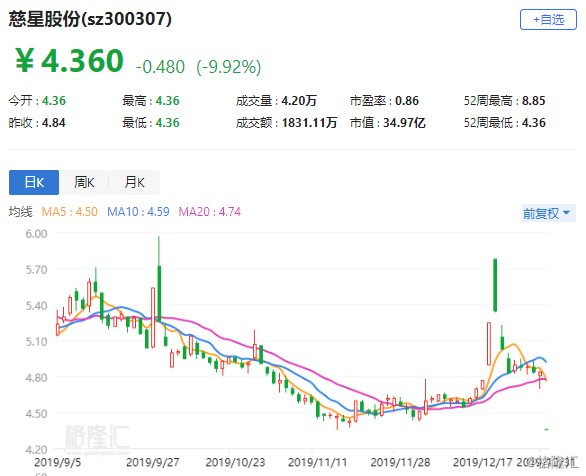Viewport: 586px width, 476px height.
Task: Click the +自选 button
Action: 548,19
